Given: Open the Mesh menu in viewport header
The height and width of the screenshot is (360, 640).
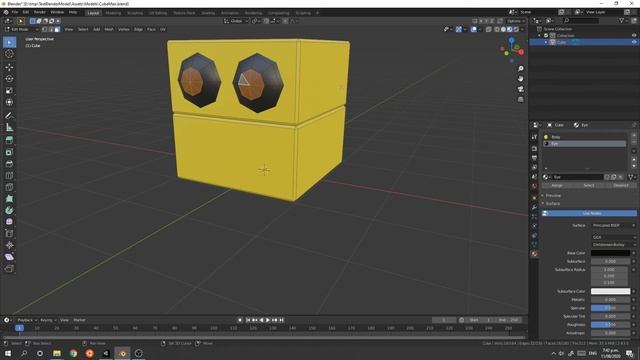Looking at the screenshot, I should click(x=109, y=29).
